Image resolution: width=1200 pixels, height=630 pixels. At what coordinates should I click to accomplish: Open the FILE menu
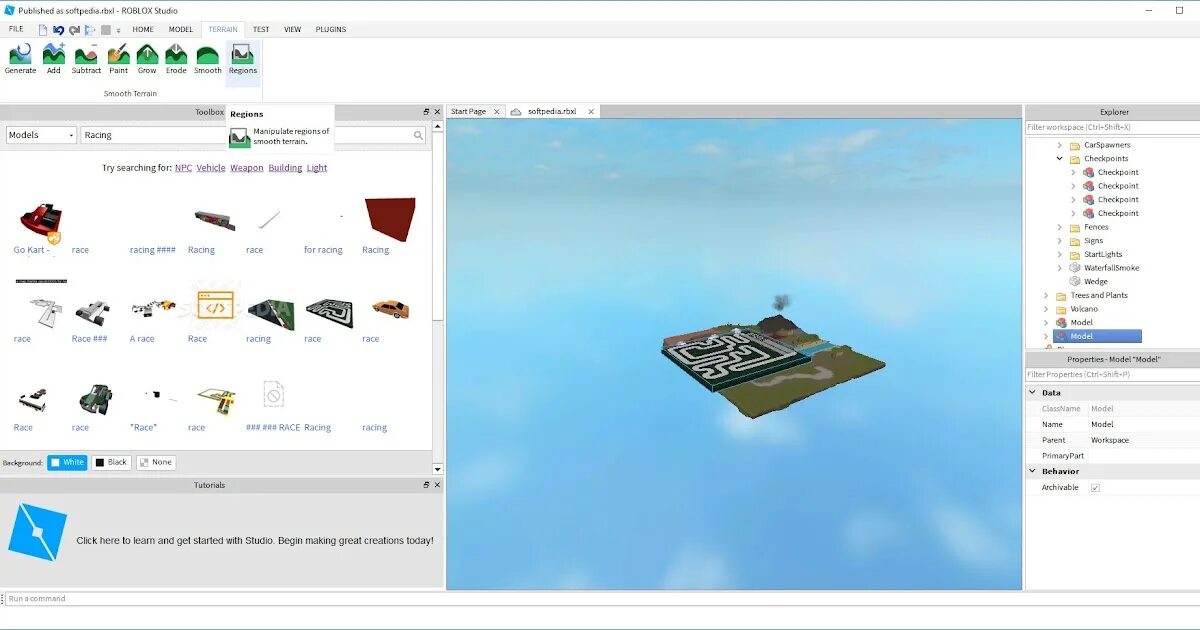[16, 29]
